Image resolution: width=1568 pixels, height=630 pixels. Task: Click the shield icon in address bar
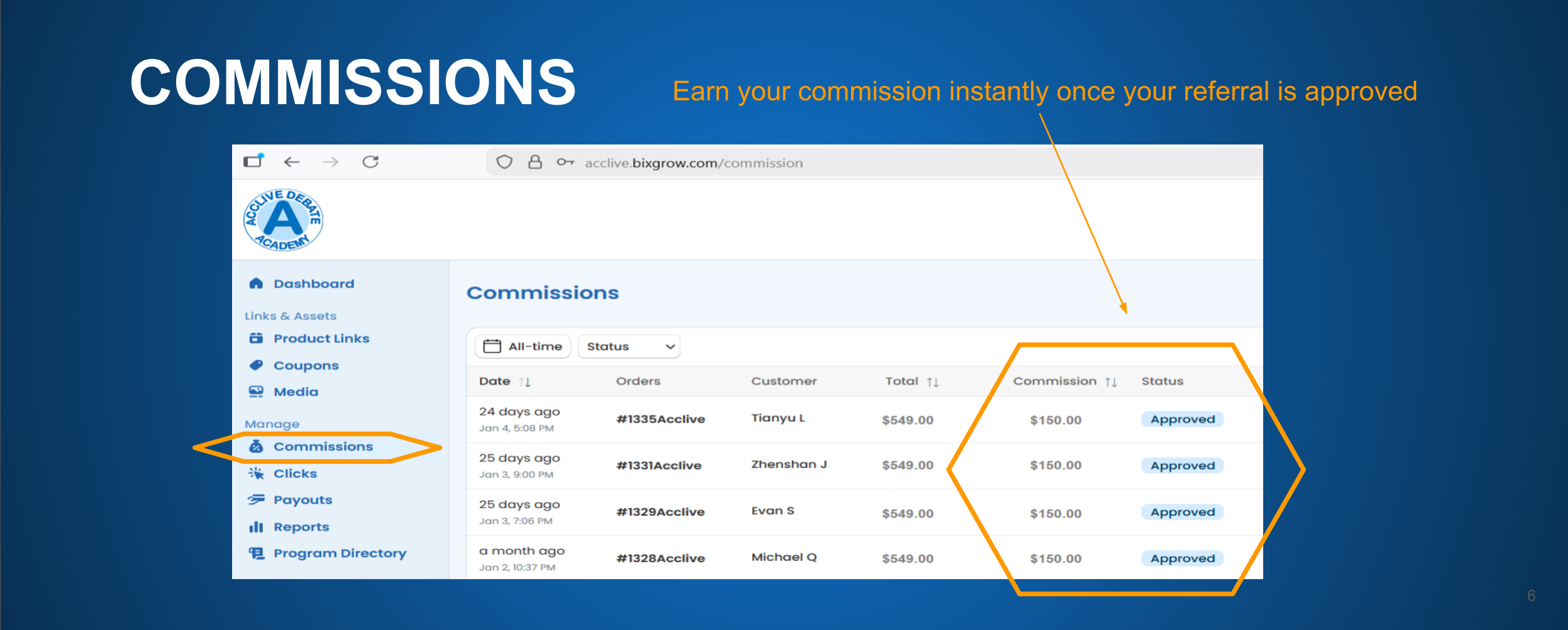click(504, 163)
